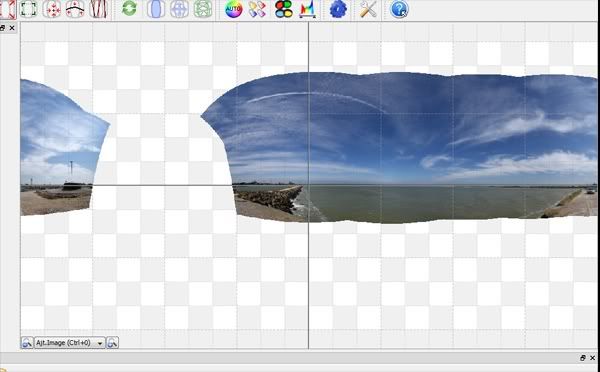Switch to the spherical globe projection icon
The image size is (600, 372).
(x=179, y=9)
